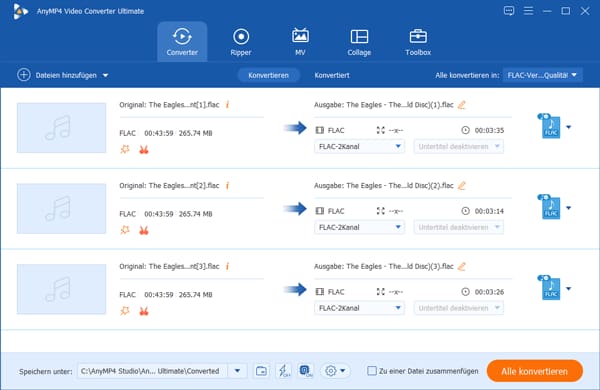
Task: Click duration 00:03:26 of third output
Action: [489, 292]
